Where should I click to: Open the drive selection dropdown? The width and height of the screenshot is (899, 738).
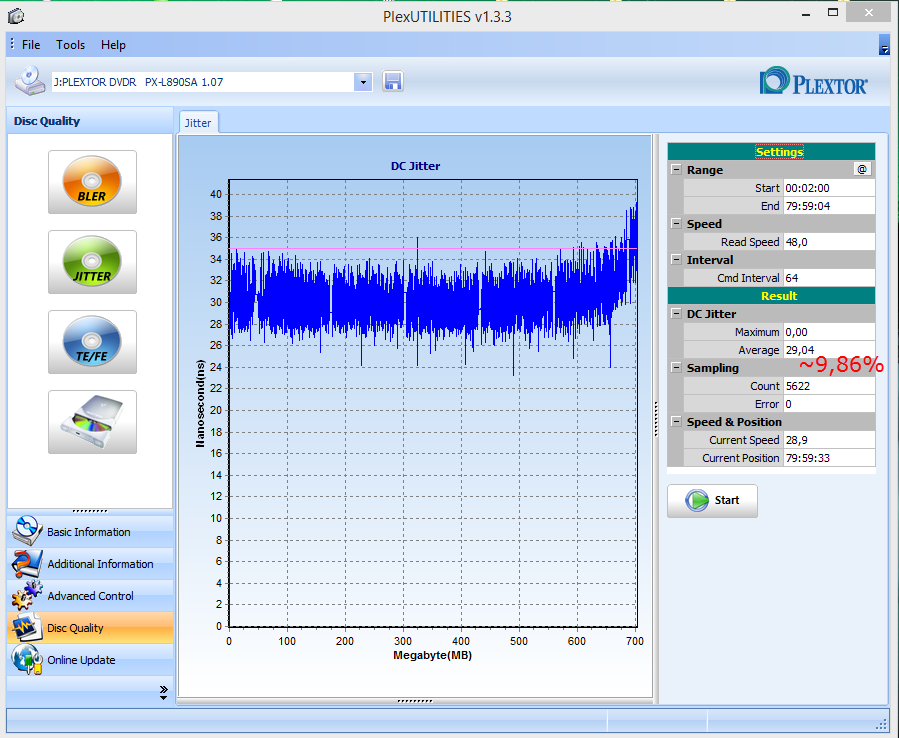point(363,82)
